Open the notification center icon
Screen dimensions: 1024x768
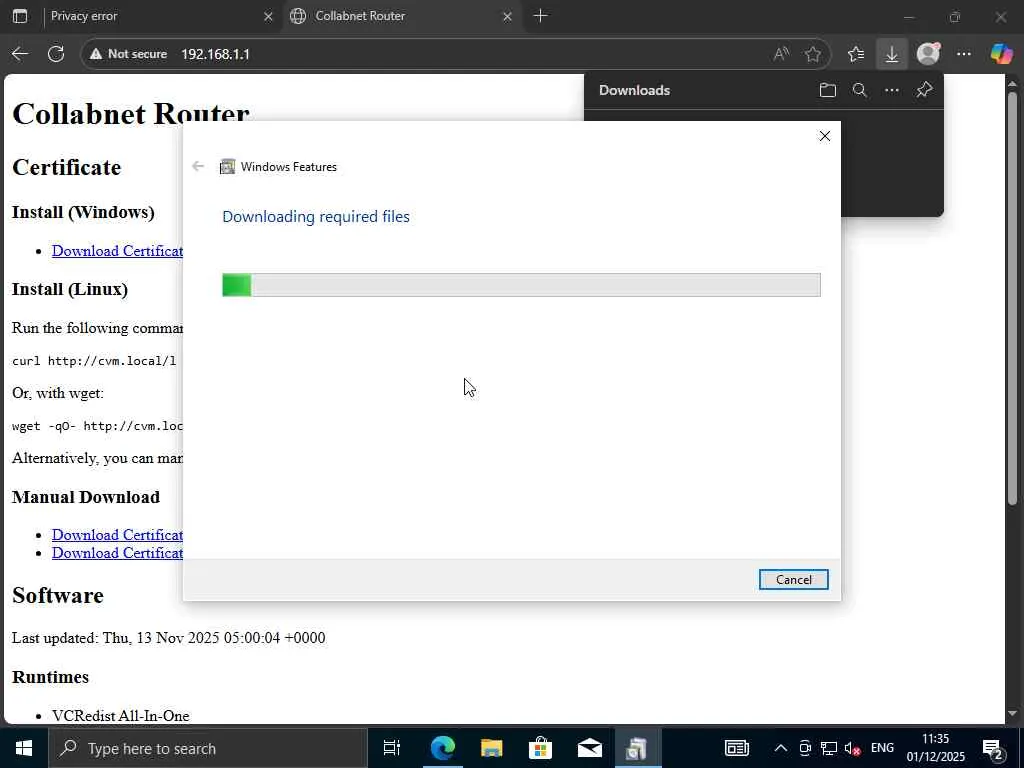point(993,748)
